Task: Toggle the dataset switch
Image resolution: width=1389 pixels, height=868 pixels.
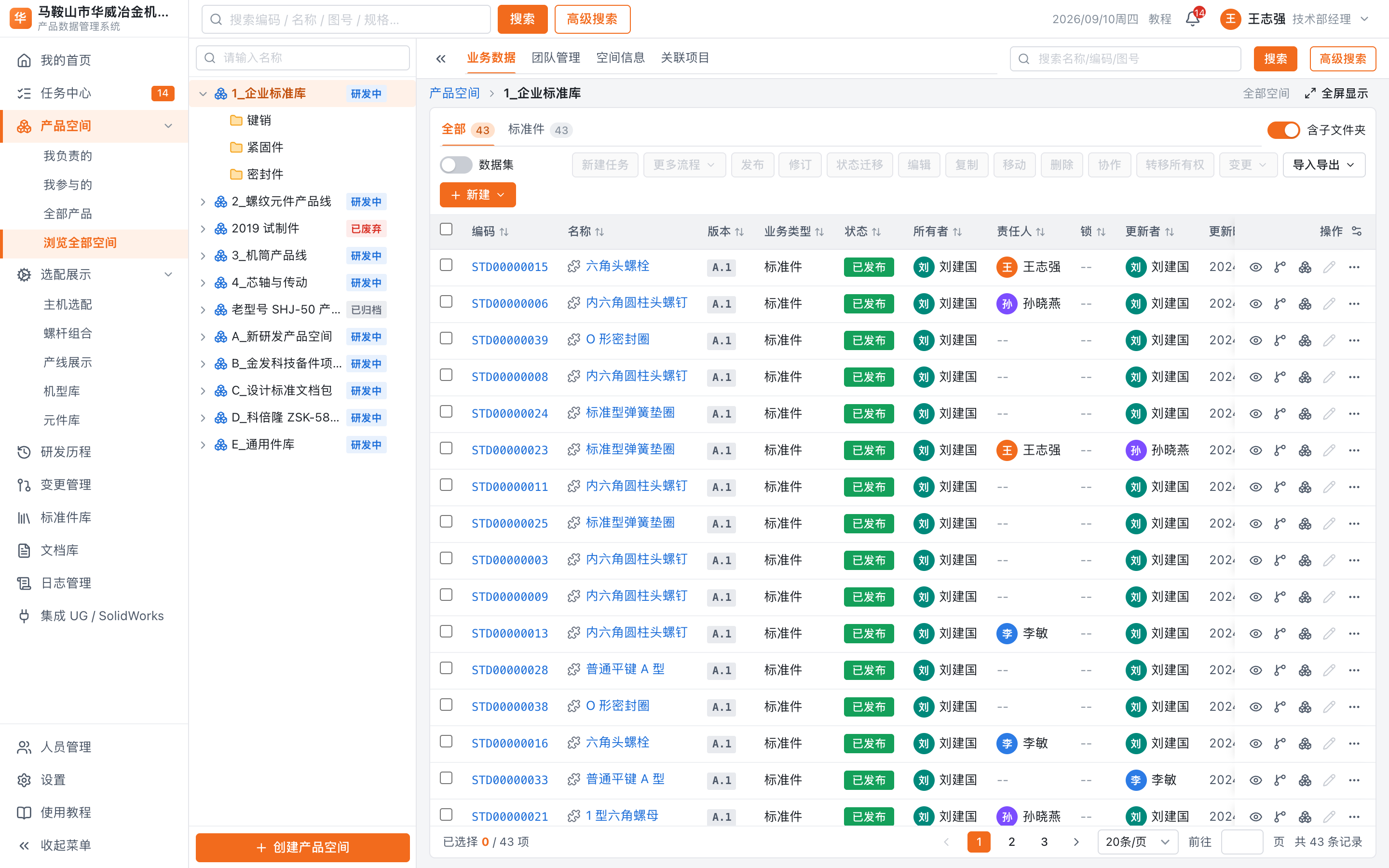Action: pyautogui.click(x=456, y=165)
